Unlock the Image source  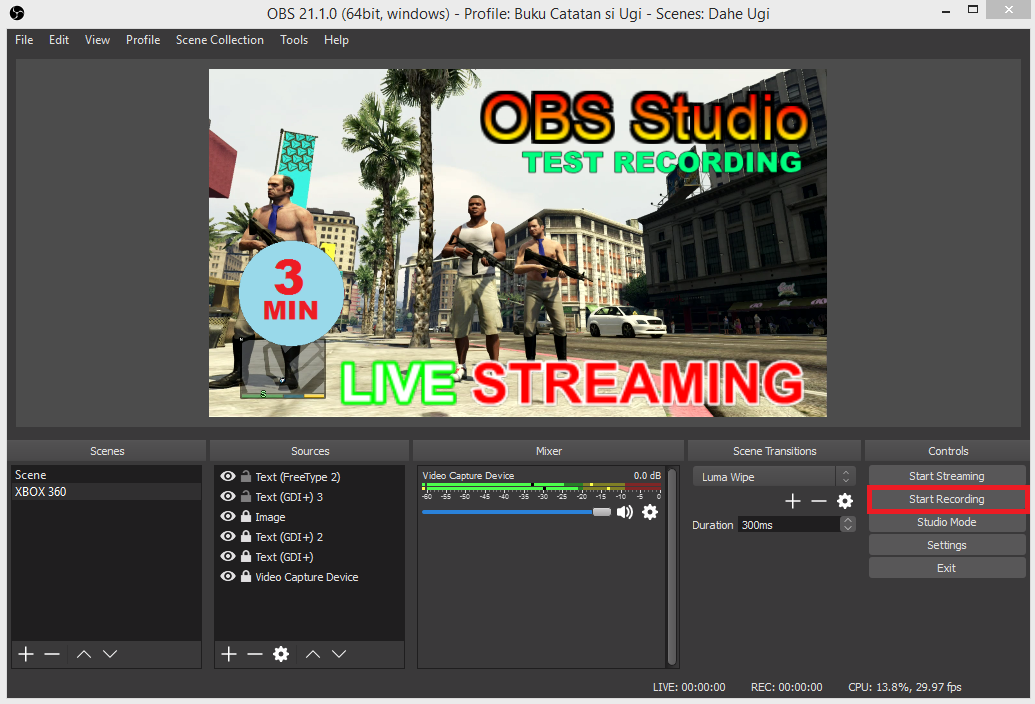246,516
